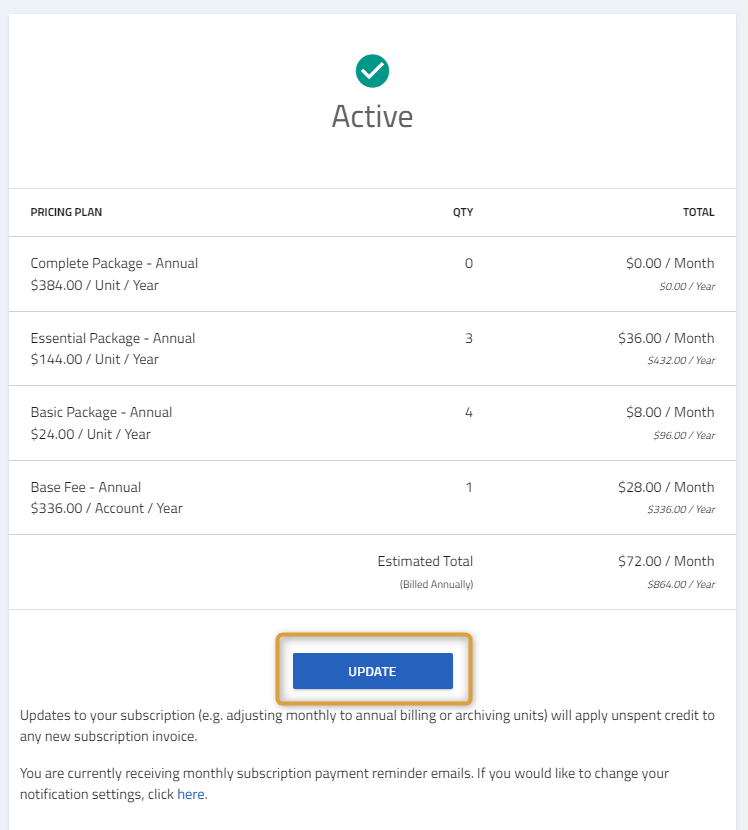This screenshot has height=830, width=748.
Task: Click the $36.00 / Month total
Action: coord(666,338)
